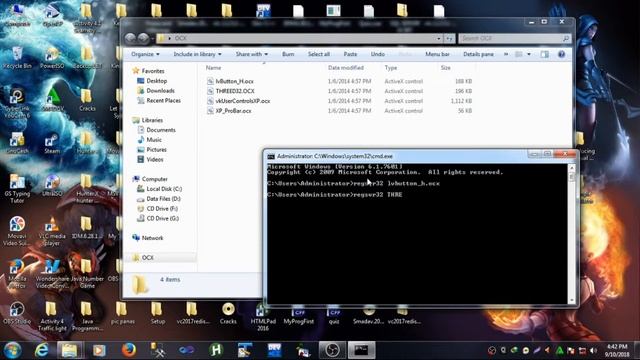Select GS Typing Tutor desktop icon
Screen dimensions: 640x360
pos(17,189)
